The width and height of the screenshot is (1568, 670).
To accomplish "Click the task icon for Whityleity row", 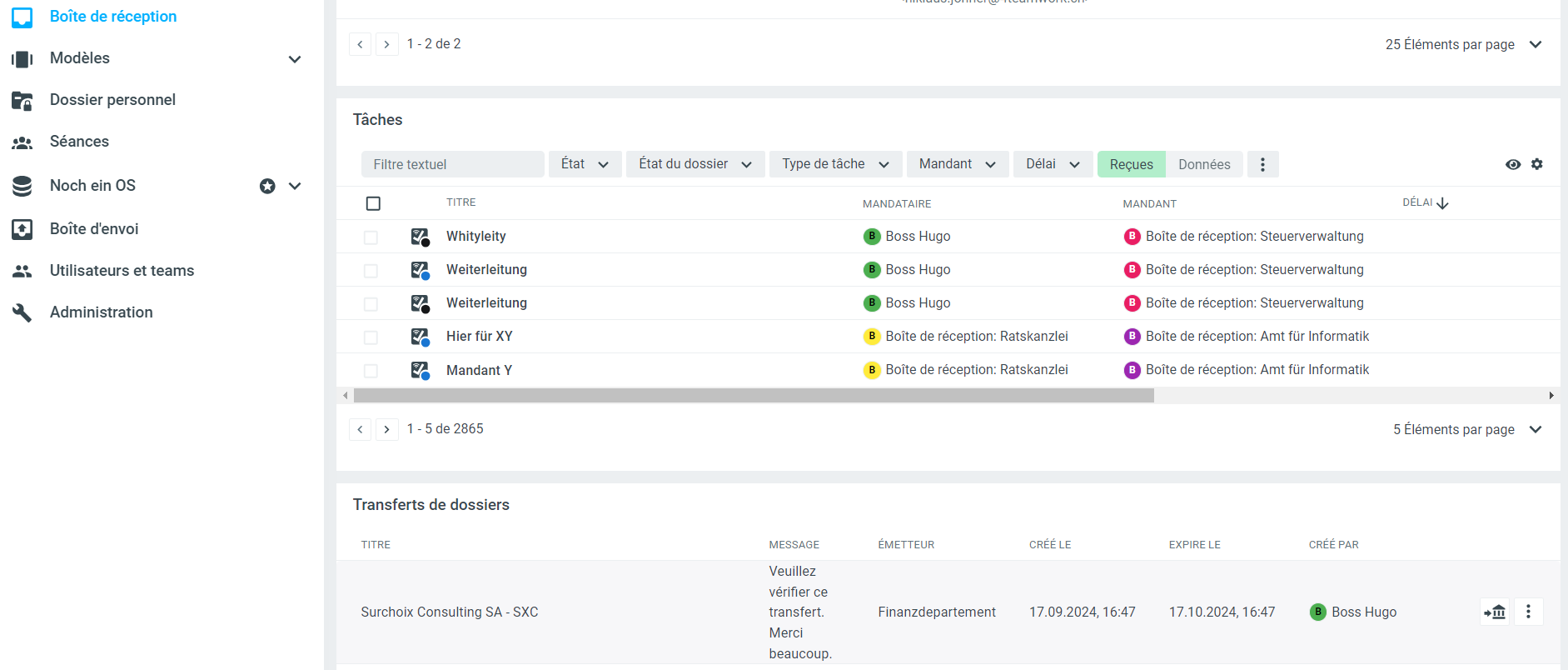I will (420, 237).
